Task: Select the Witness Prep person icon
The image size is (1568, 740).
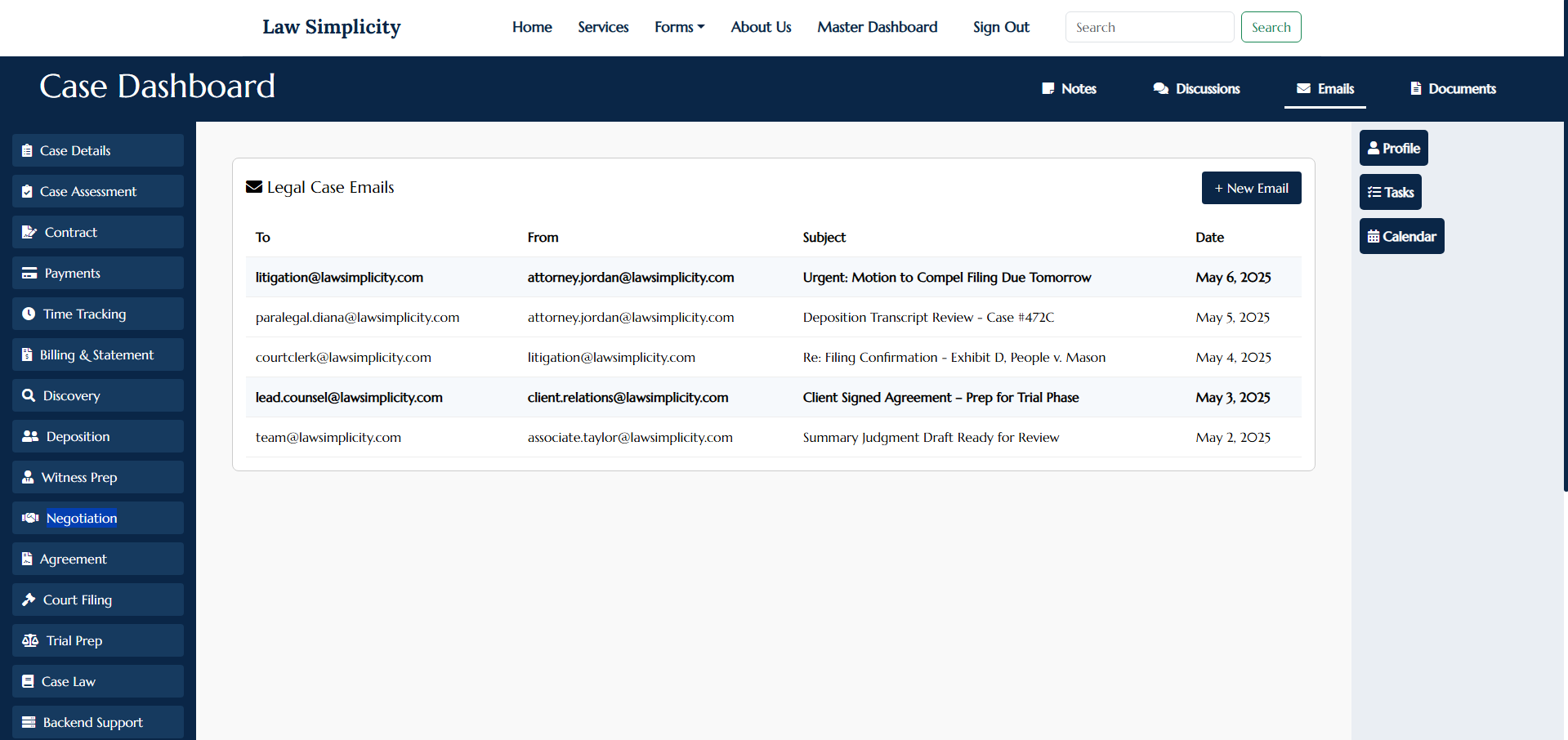Action: tap(29, 477)
